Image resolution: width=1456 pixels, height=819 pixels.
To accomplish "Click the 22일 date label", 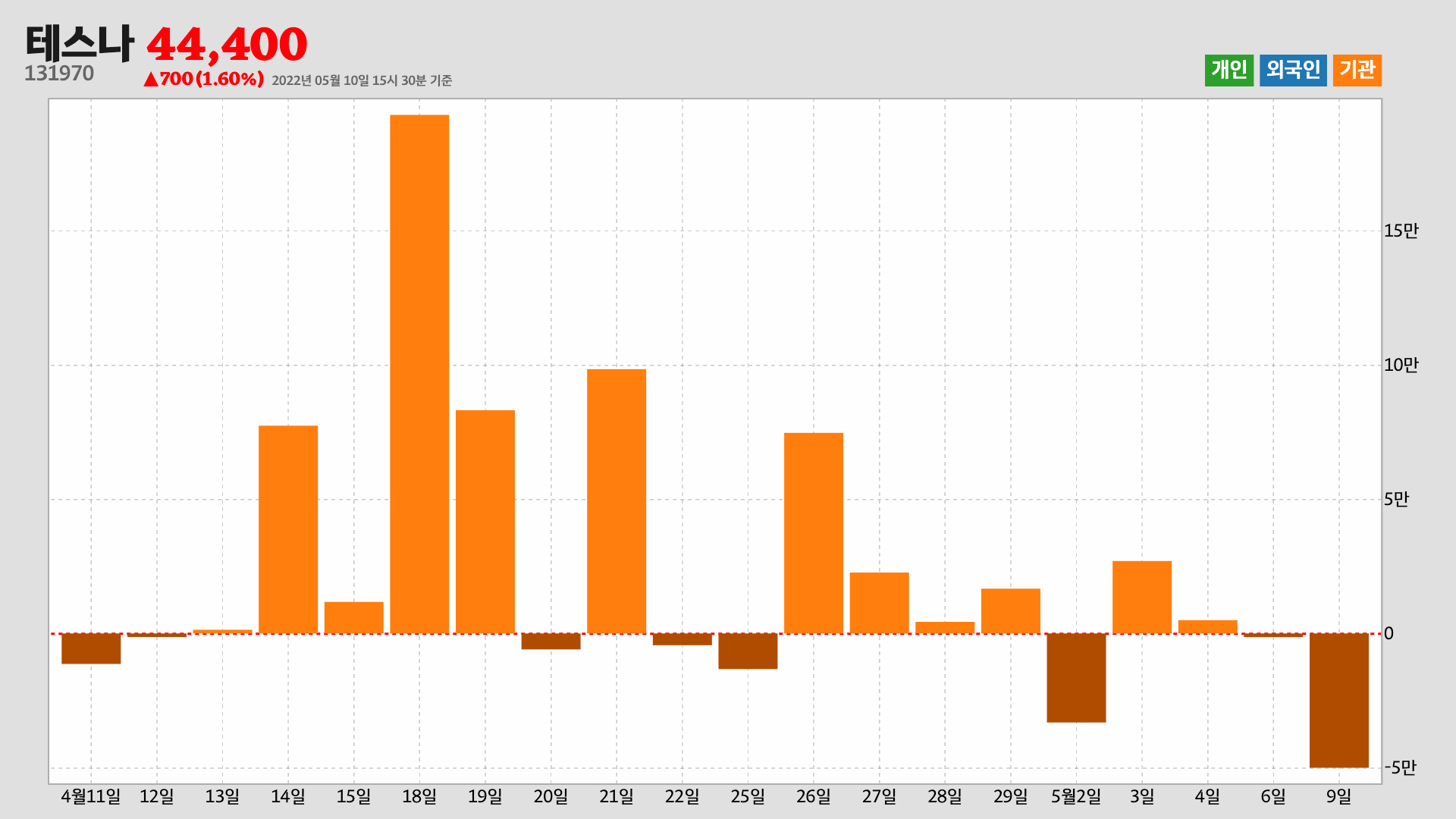I will click(x=682, y=796).
